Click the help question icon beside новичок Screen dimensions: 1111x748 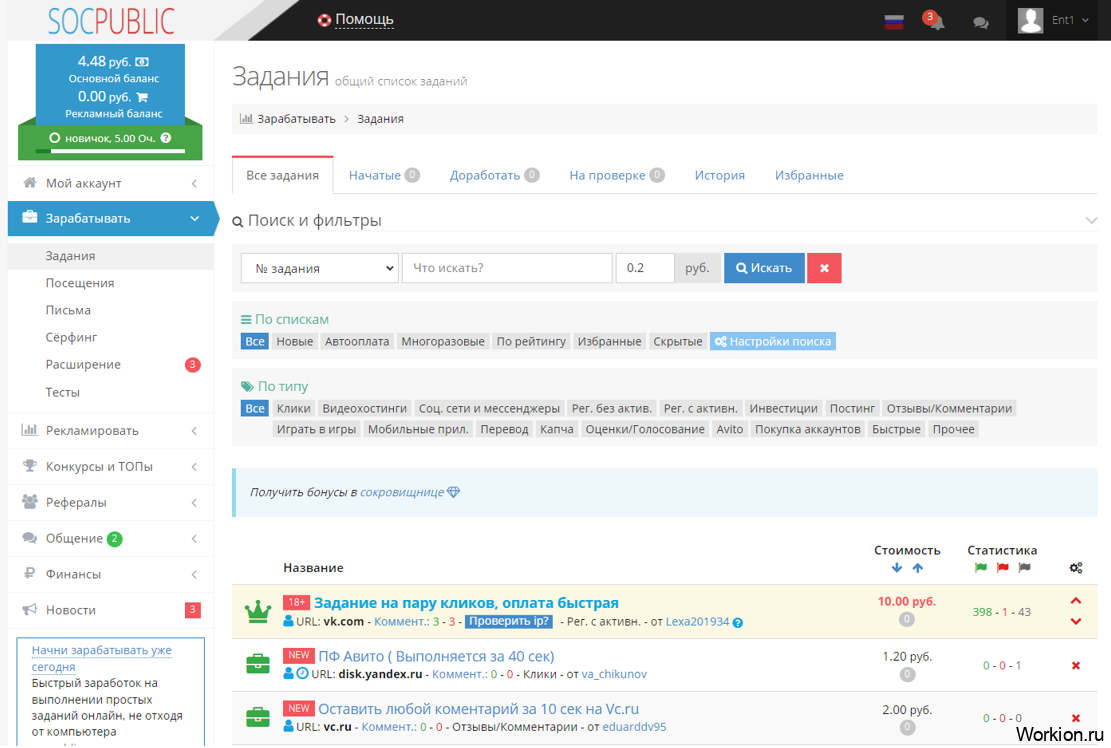(x=166, y=138)
